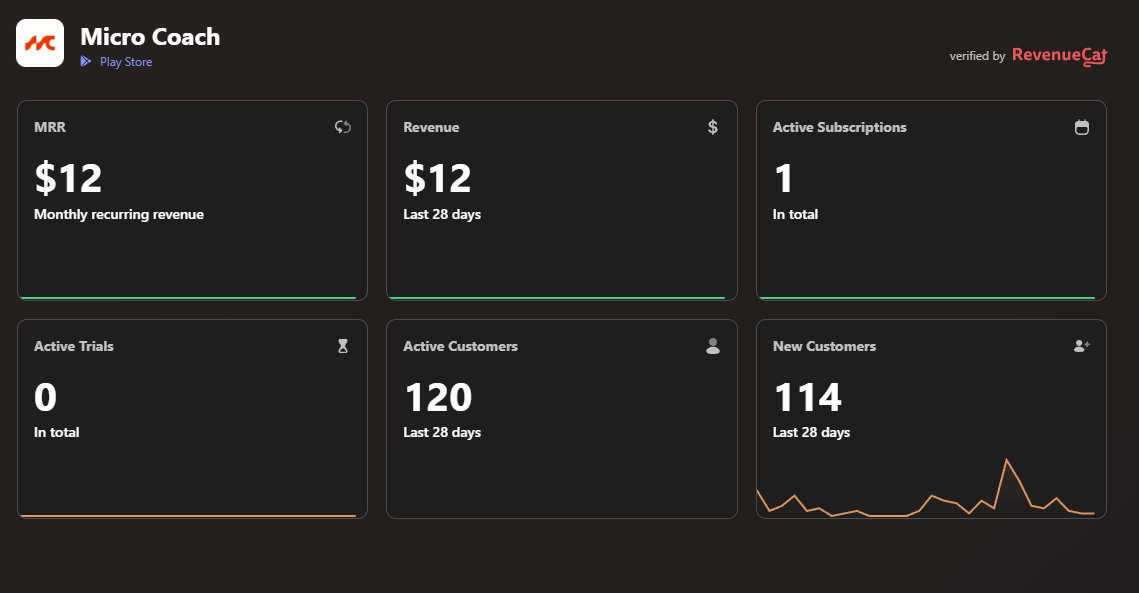Screen dimensions: 1139x593
Task: Click Last 28 days under Active Customers
Action: pyautogui.click(x=442, y=432)
